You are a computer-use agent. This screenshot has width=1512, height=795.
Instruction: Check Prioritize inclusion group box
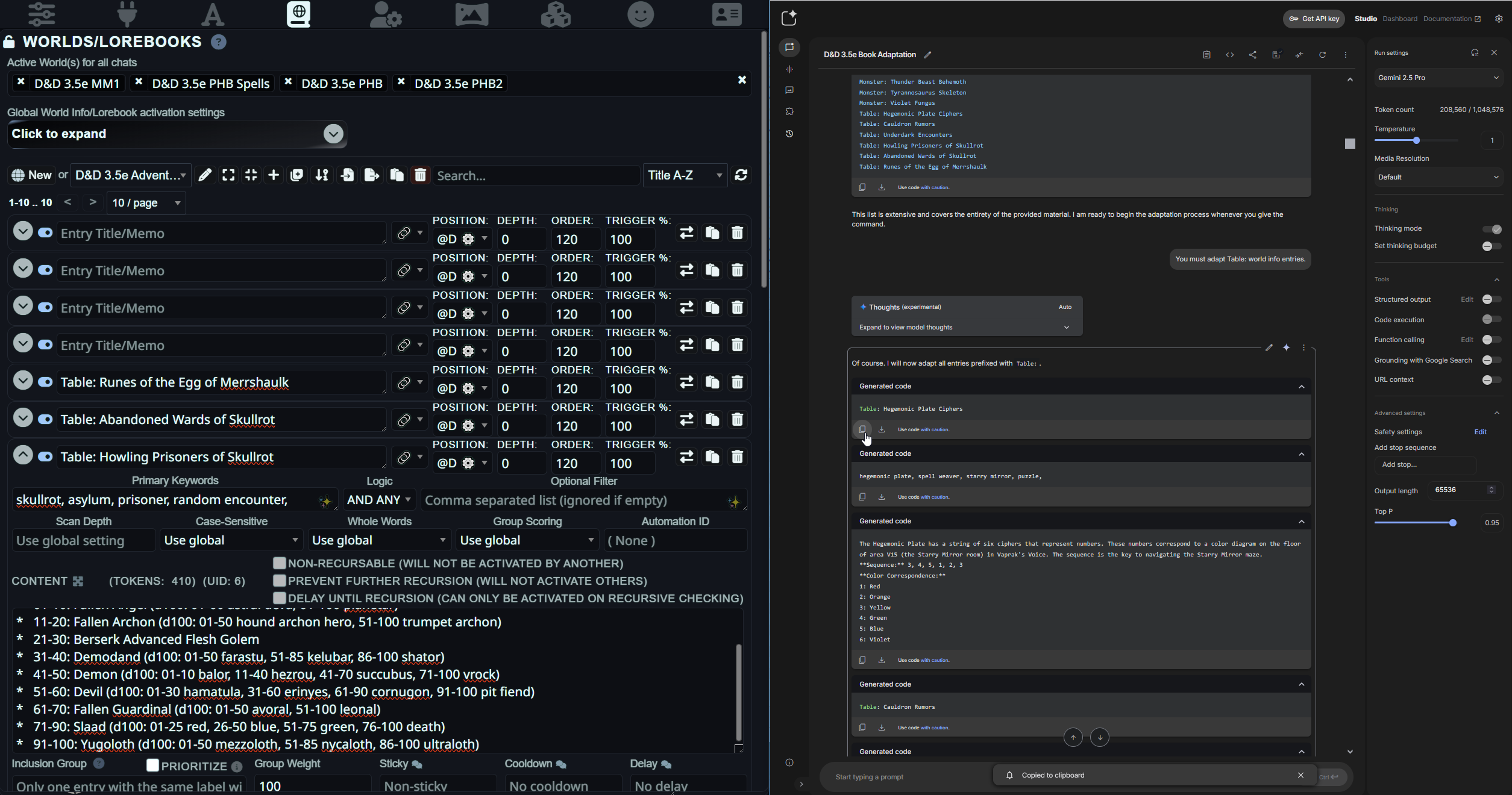pyautogui.click(x=152, y=765)
